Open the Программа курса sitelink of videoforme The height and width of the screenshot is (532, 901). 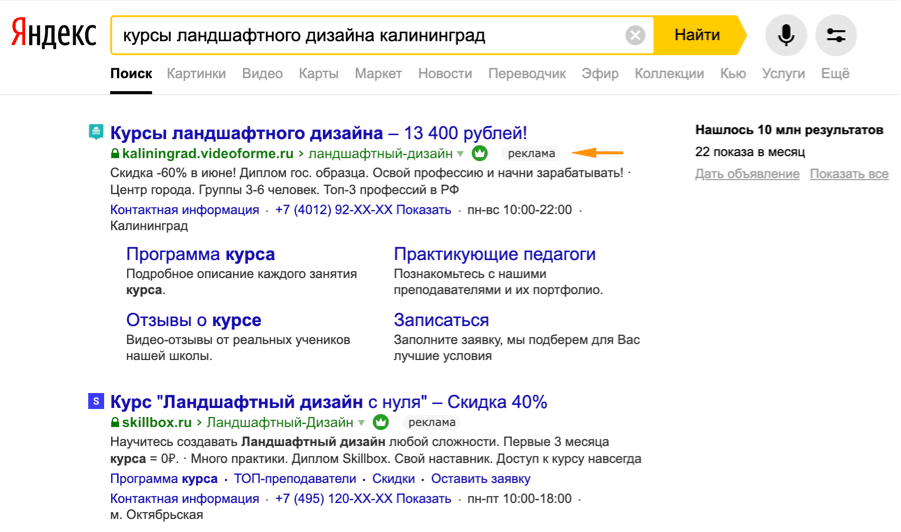(x=200, y=254)
